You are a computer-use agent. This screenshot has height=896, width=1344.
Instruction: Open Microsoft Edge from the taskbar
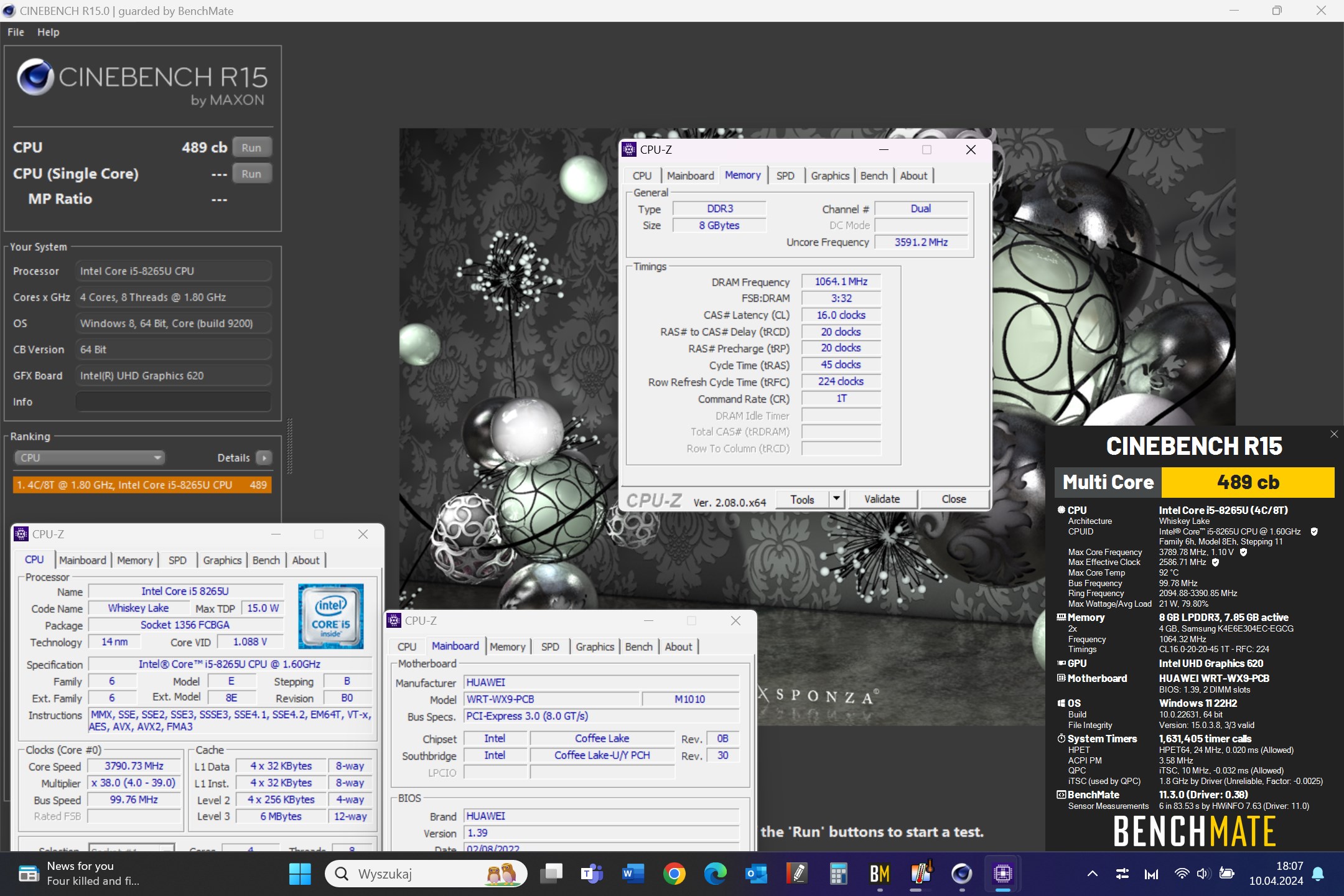(x=715, y=874)
